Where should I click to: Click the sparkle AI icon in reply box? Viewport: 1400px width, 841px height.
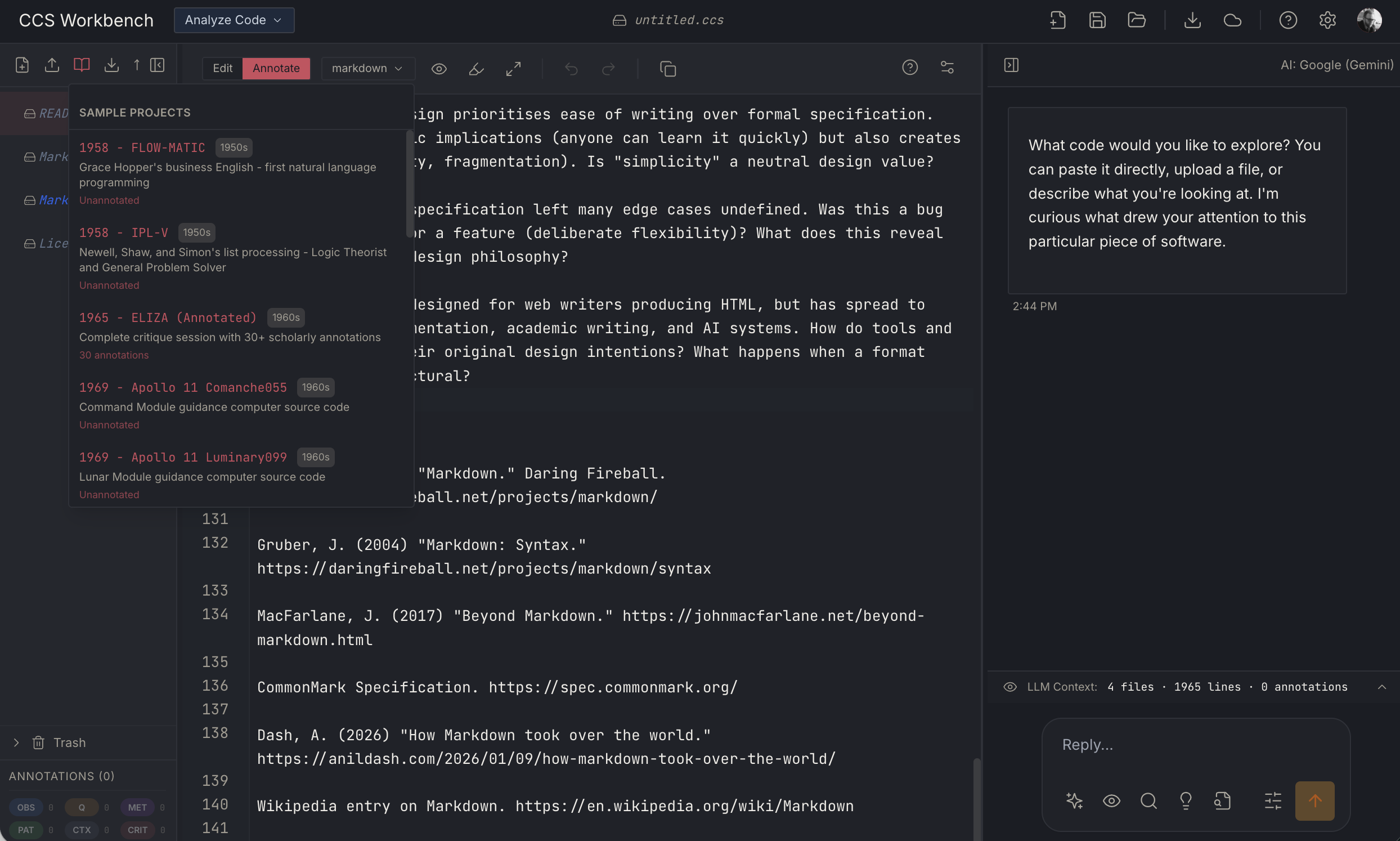tap(1074, 800)
